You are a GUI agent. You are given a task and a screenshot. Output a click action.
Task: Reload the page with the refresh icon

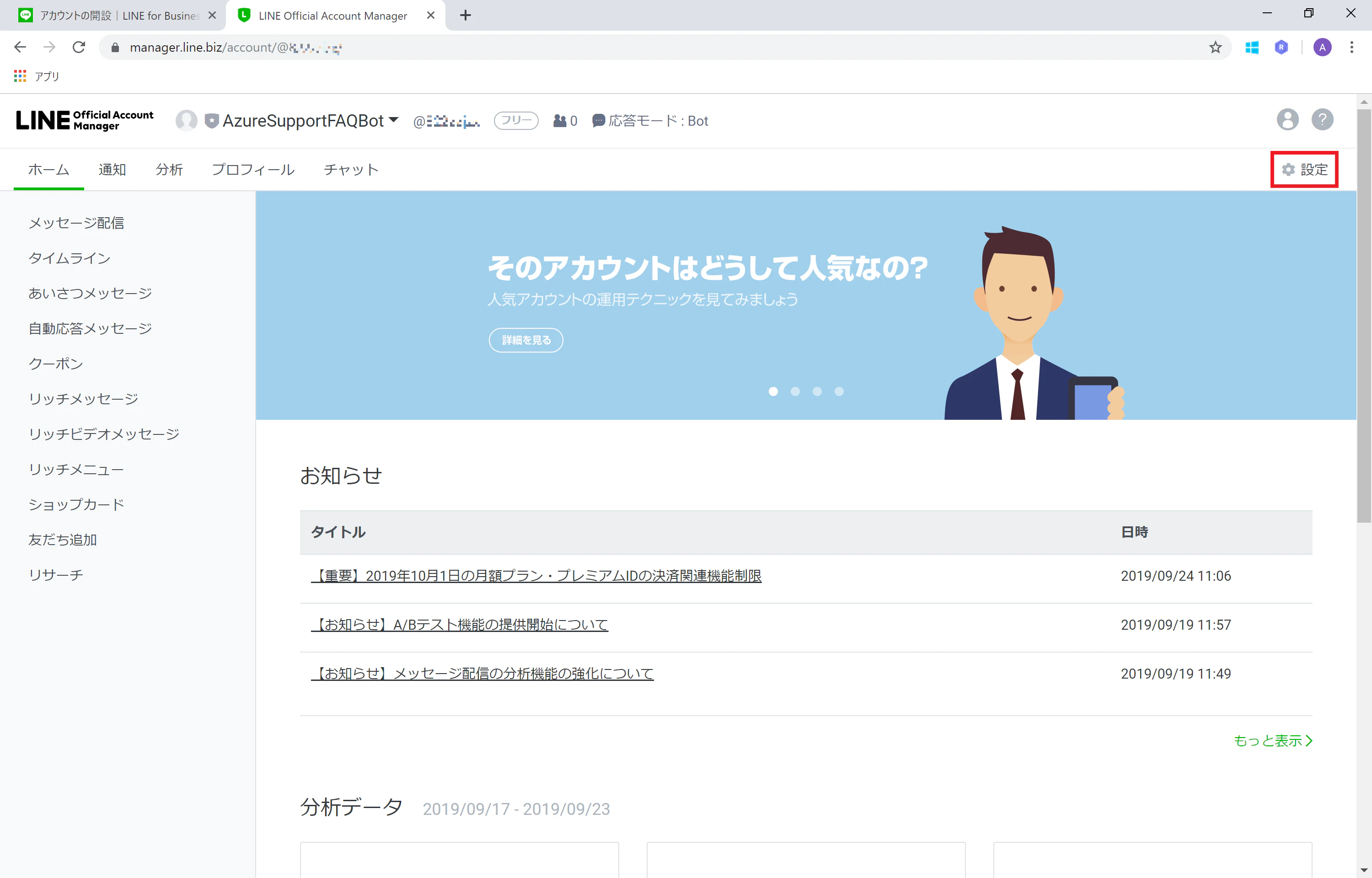pyautogui.click(x=79, y=47)
